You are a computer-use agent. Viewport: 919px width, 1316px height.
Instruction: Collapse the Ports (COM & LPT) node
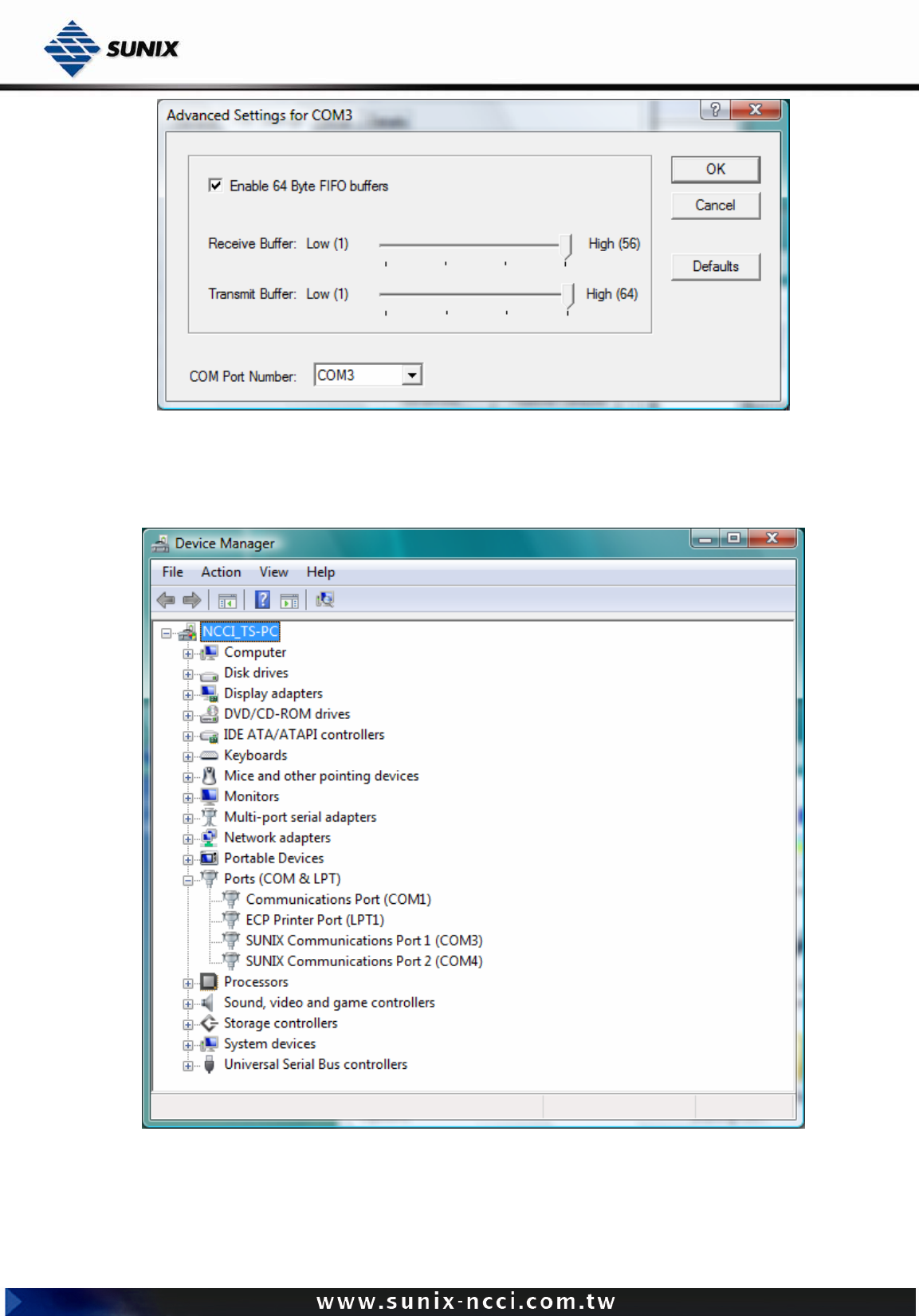coord(188,881)
